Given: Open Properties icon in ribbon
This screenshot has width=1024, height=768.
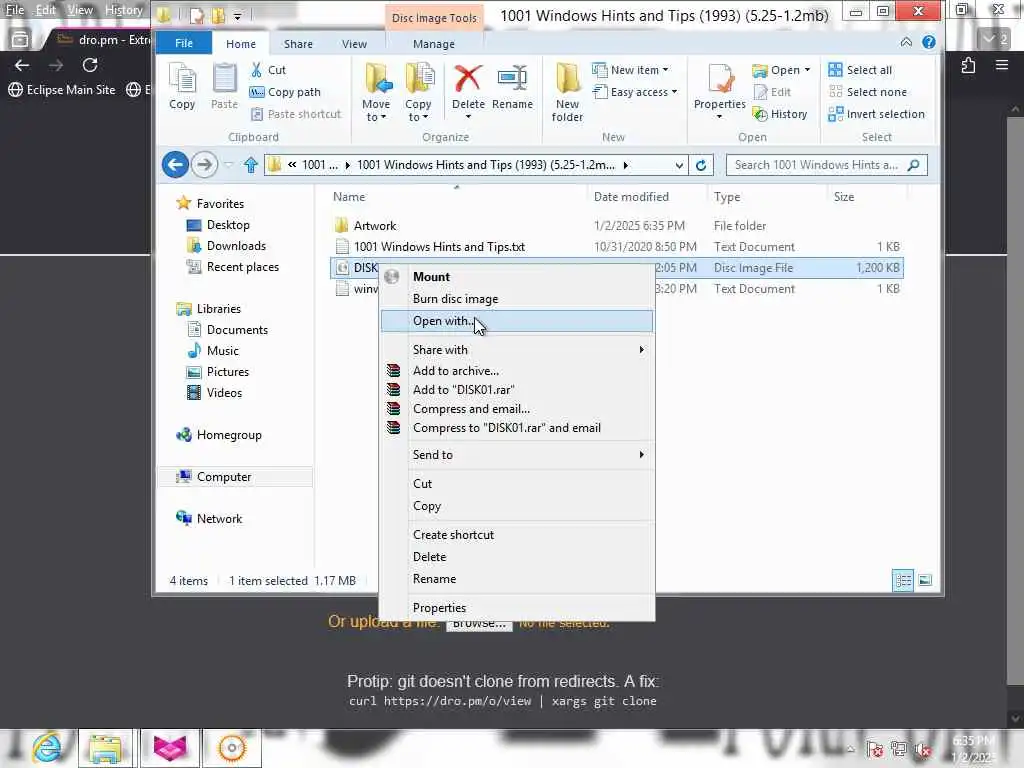Looking at the screenshot, I should coord(719,91).
